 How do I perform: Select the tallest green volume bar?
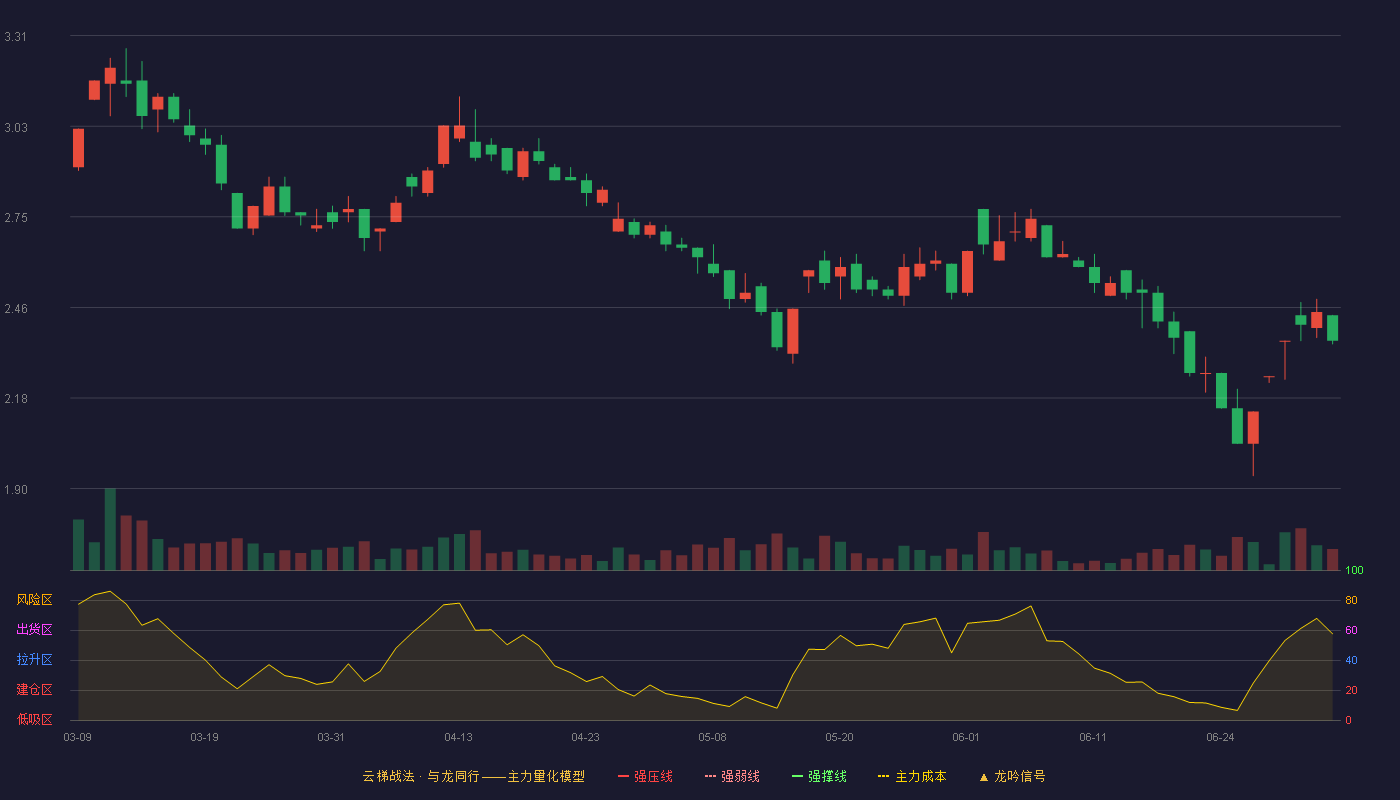110,529
